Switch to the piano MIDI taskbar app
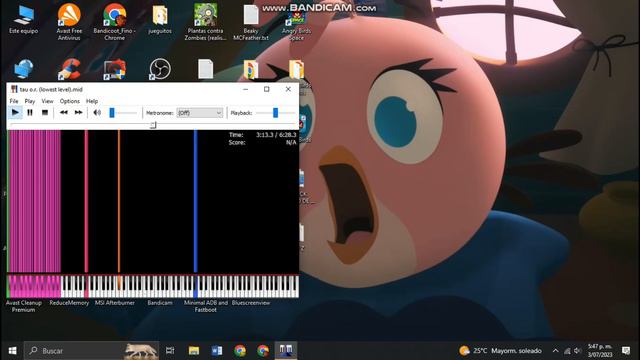Viewport: 640px width, 360px height. point(286,351)
